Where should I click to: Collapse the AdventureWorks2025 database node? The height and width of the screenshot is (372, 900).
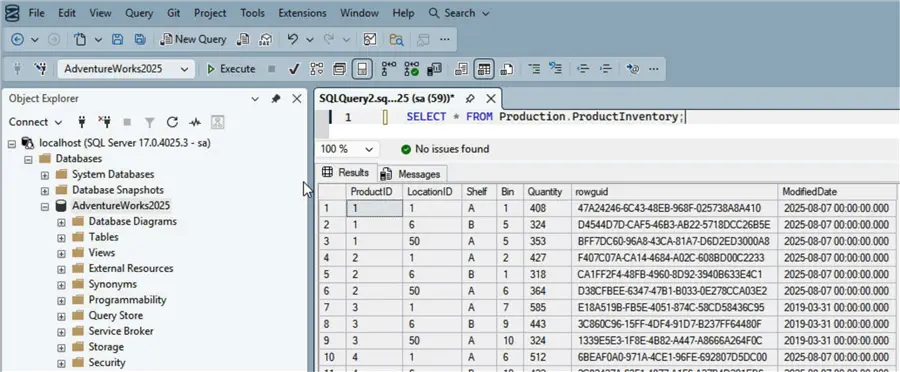pos(45,206)
